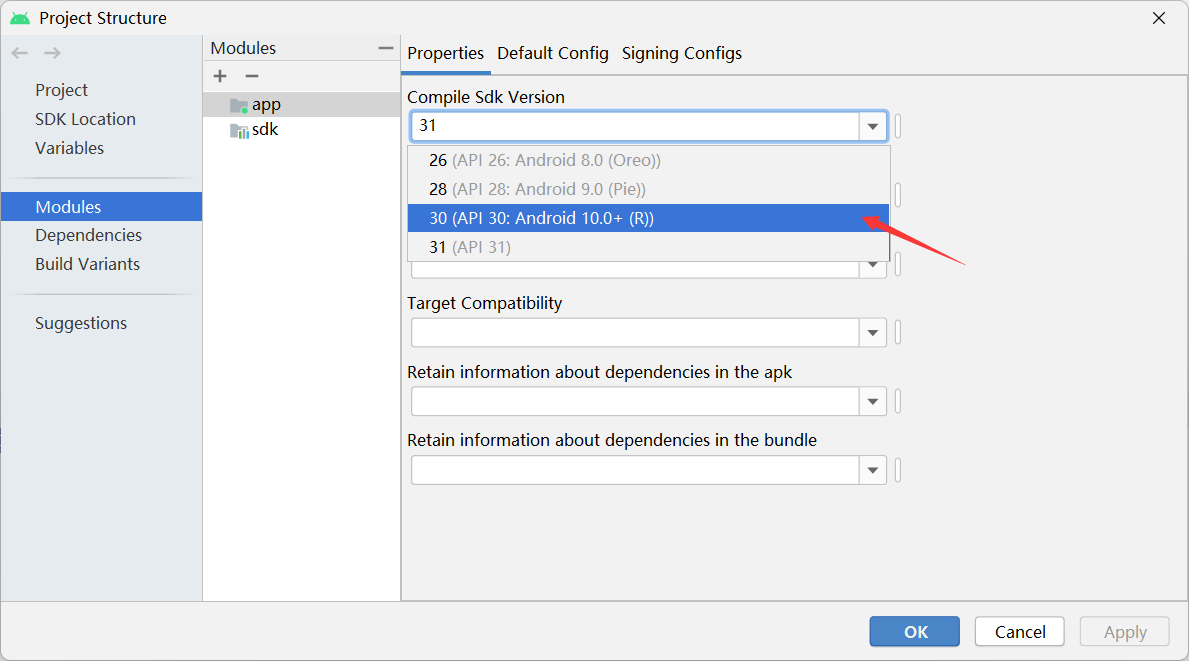The image size is (1189, 661).
Task: Confirm changes with OK button
Action: (x=914, y=631)
